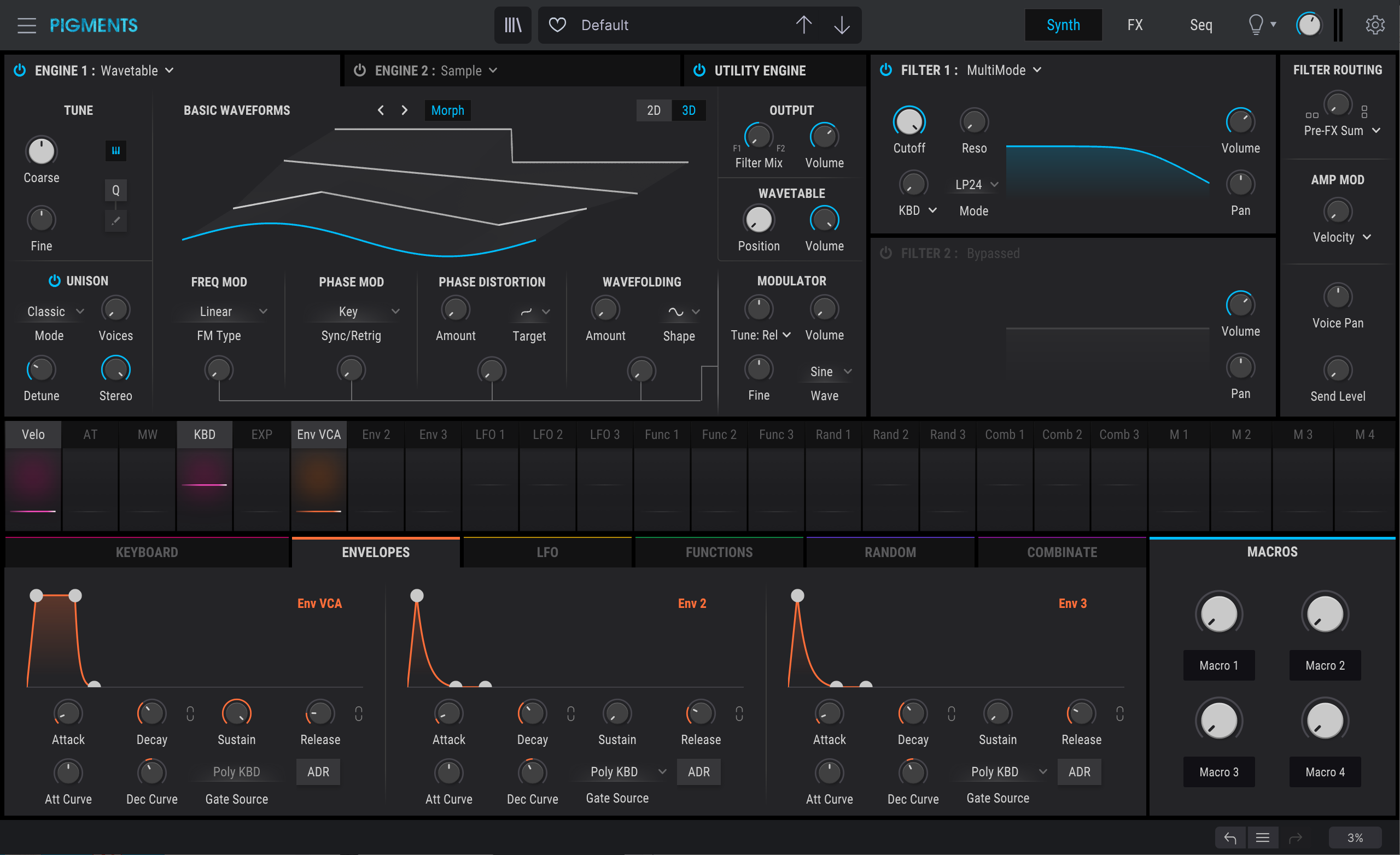Click the master volume knob in header

[x=1309, y=25]
